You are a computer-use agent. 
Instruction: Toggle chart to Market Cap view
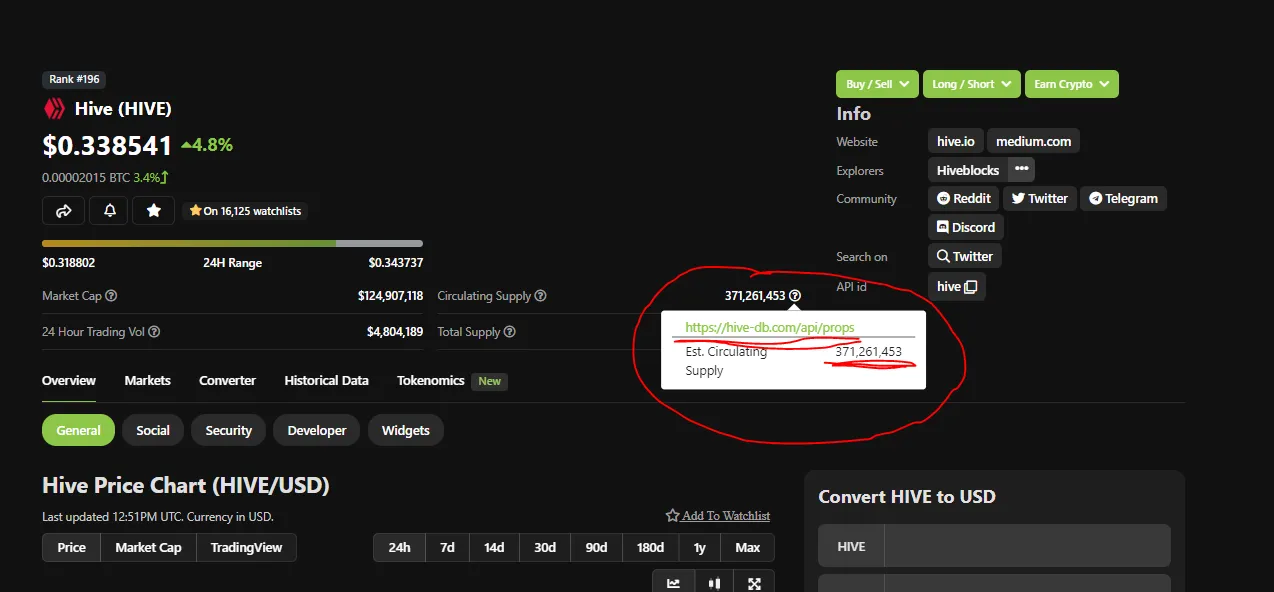point(149,547)
